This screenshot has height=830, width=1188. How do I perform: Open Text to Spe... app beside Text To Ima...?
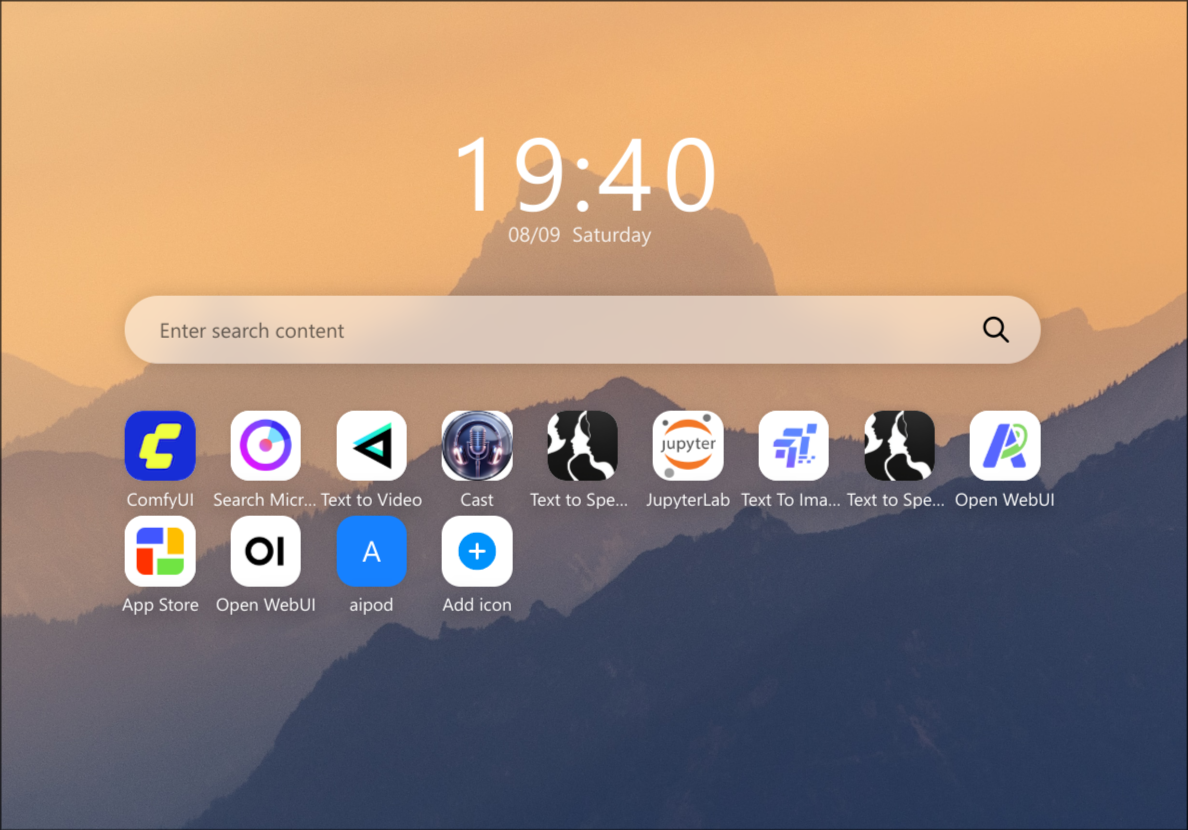click(x=899, y=446)
